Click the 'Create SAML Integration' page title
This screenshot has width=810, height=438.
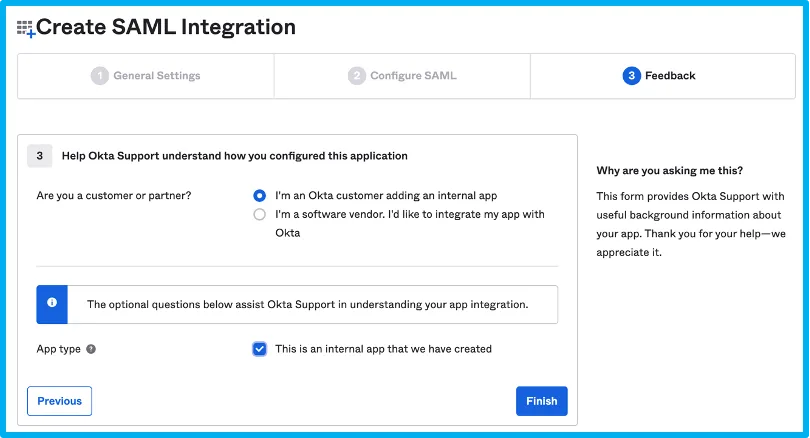[x=166, y=27]
